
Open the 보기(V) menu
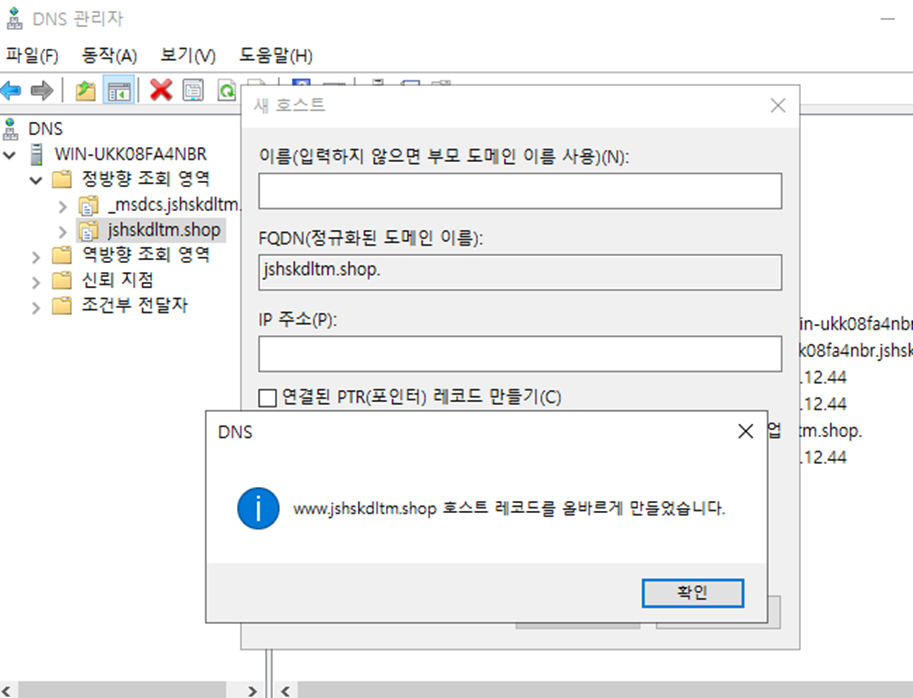187,55
